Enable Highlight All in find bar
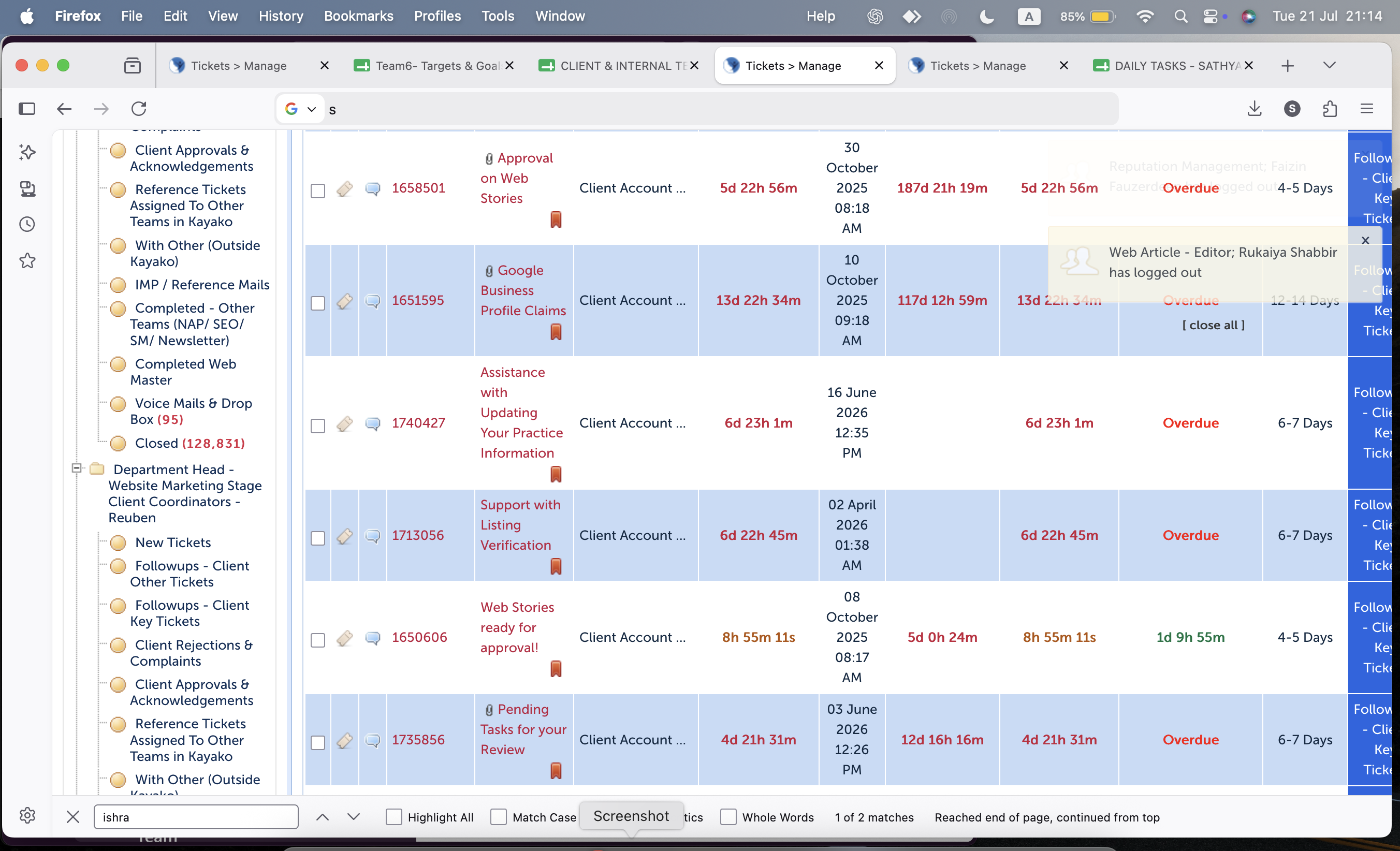Viewport: 1400px width, 851px height. click(x=393, y=817)
